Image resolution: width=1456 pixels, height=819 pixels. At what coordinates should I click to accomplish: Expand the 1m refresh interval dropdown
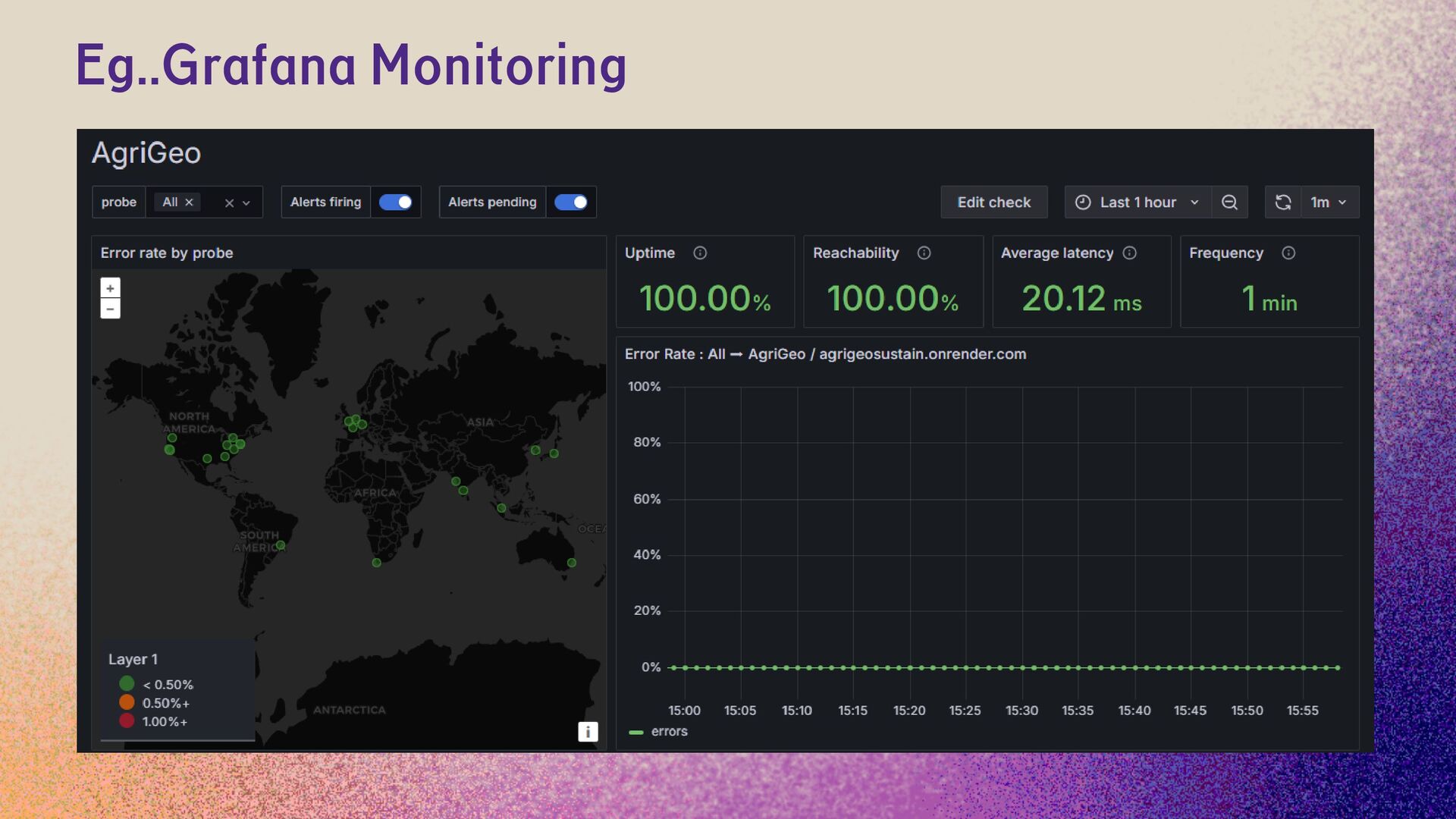click(1329, 202)
